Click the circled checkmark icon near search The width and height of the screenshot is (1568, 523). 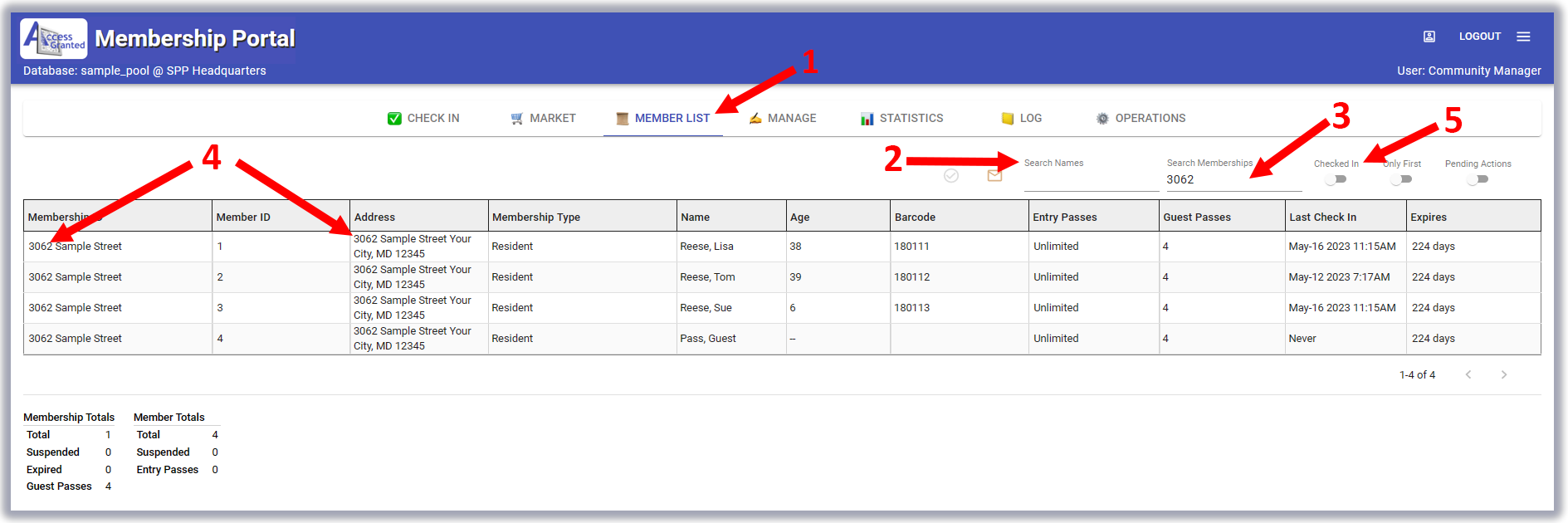coord(951,175)
